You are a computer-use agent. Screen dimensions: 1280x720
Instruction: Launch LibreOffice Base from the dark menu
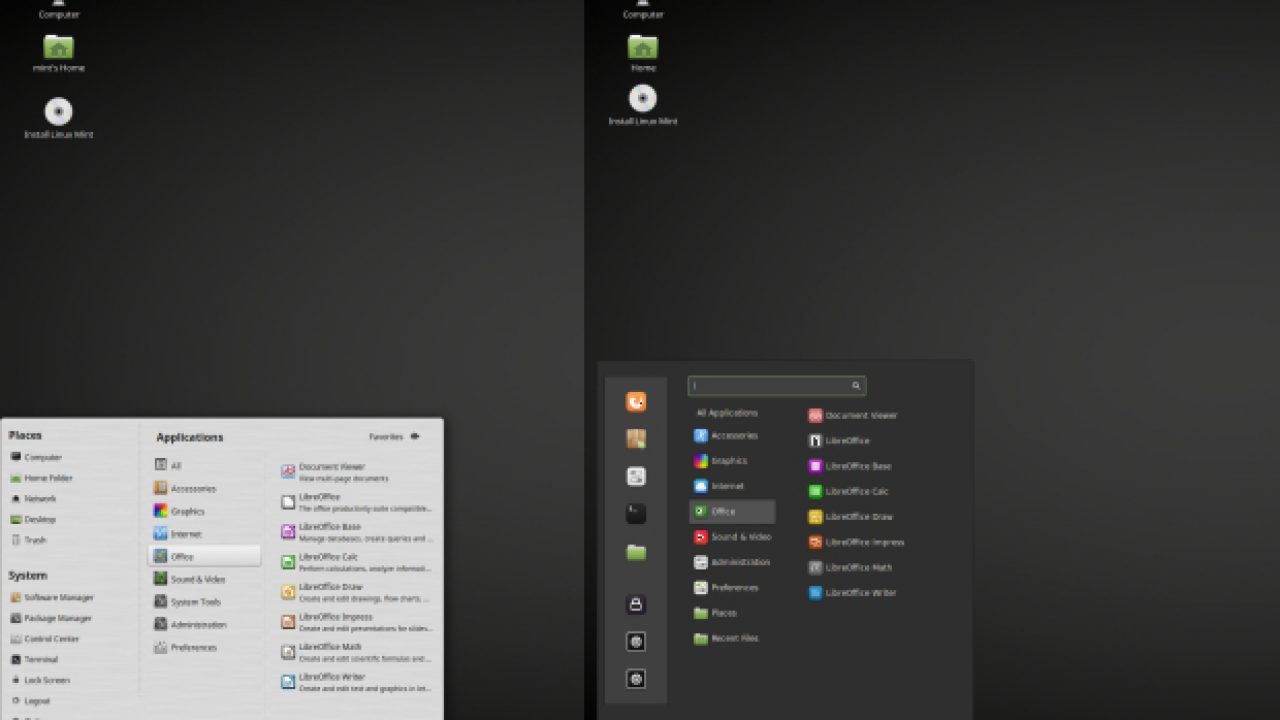click(x=850, y=466)
